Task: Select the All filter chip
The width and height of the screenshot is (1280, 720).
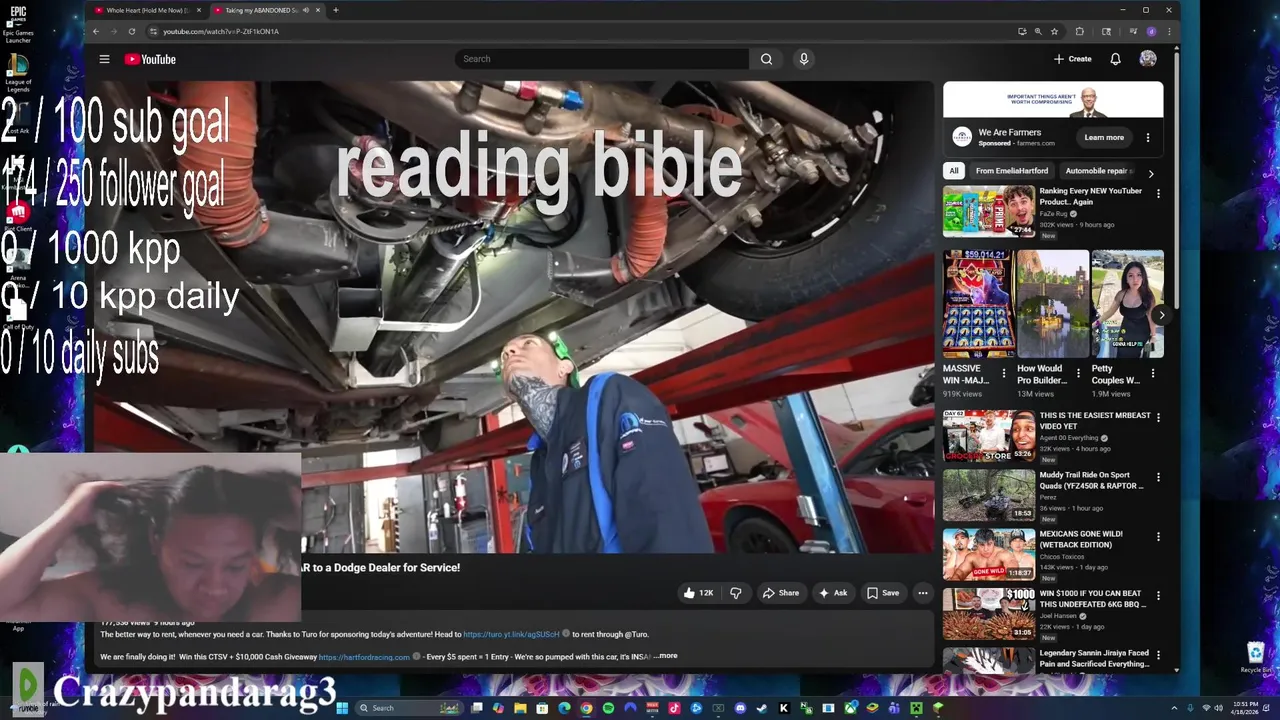Action: (954, 171)
